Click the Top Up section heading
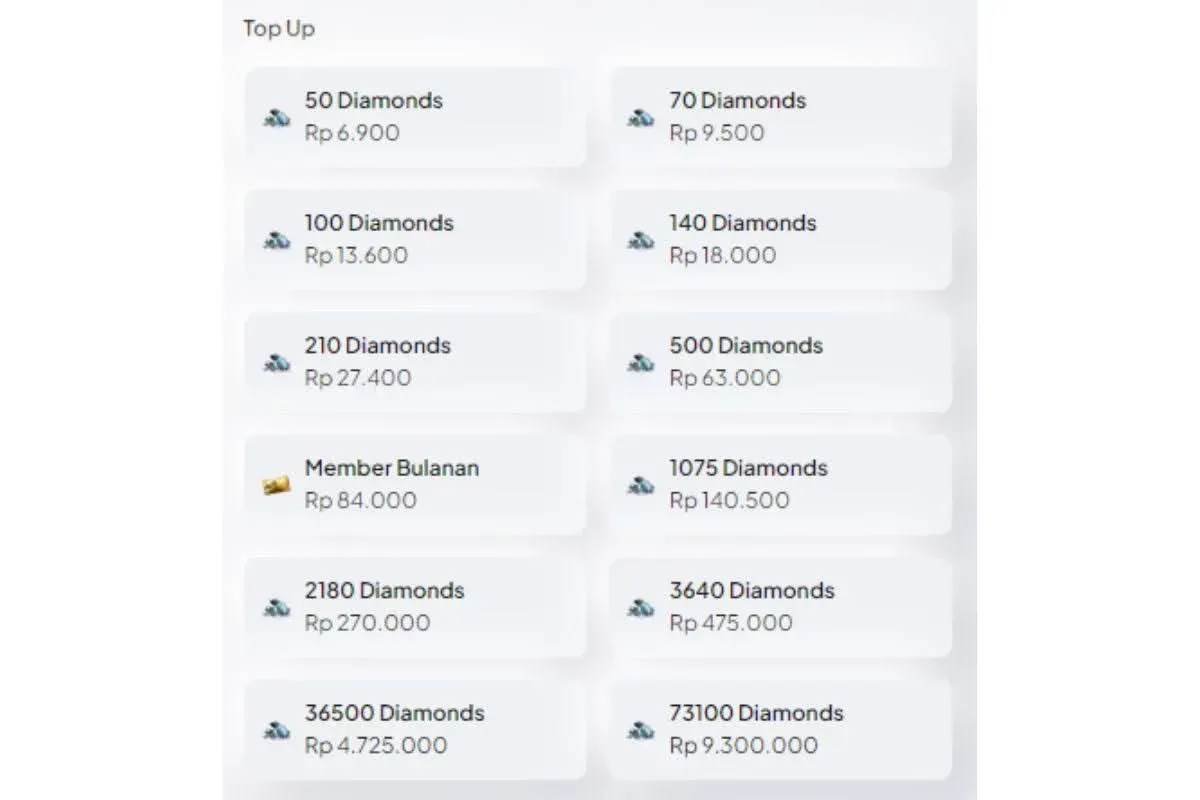 [x=278, y=29]
